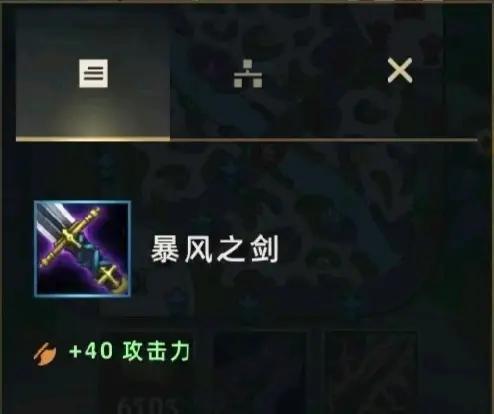The width and height of the screenshot is (494, 414).
Task: Click the tree structure icon with connected squares
Action: tap(248, 74)
